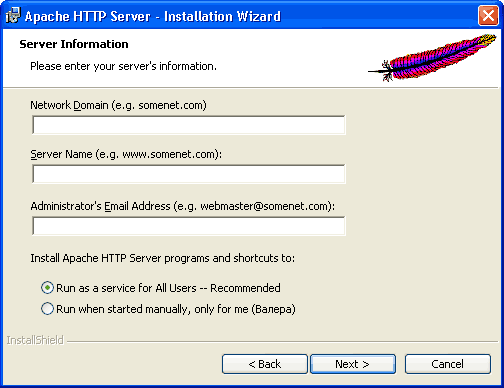Close the Installation Wizard window
Screen dimensions: 504x388
(x=488, y=16)
